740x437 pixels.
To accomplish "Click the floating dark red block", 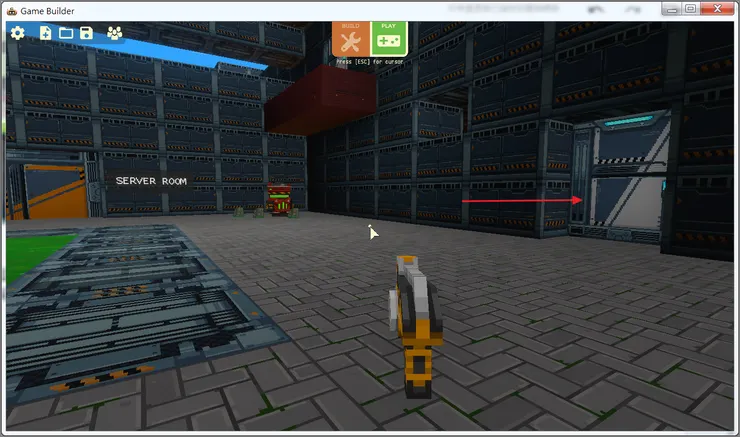I will [x=320, y=99].
